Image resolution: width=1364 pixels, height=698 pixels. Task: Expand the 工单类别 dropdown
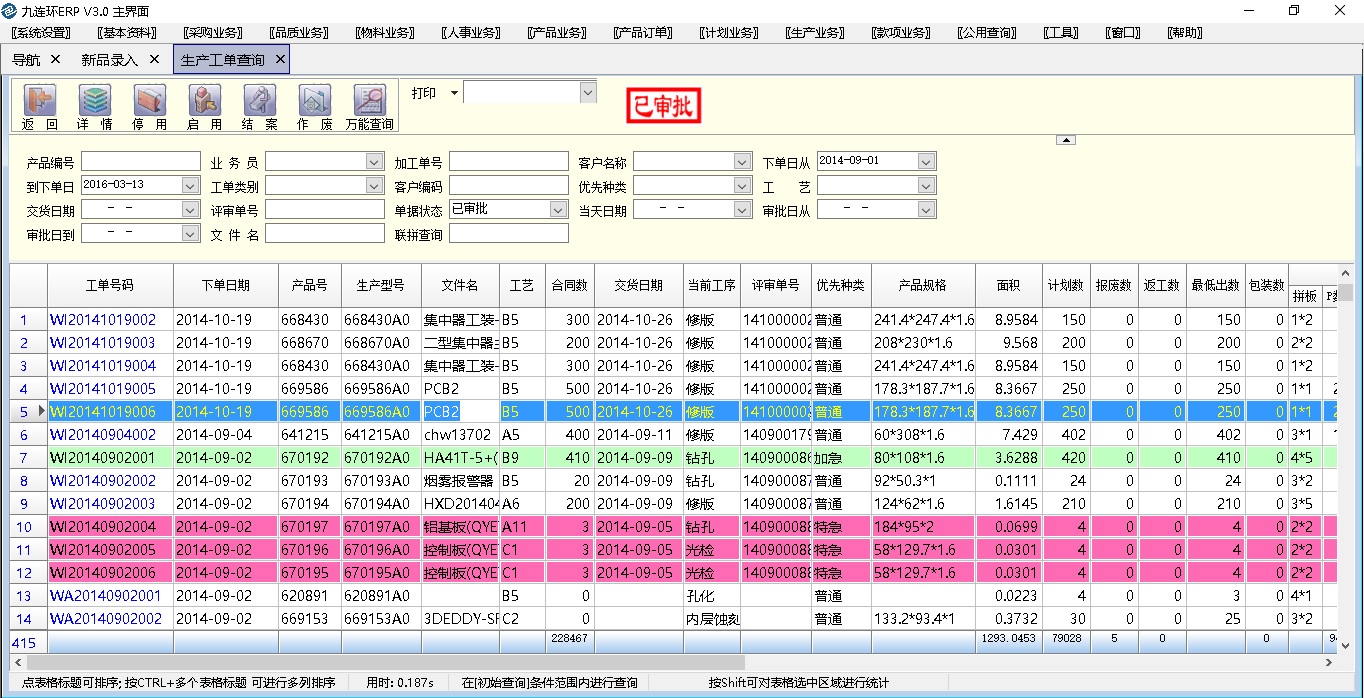[x=375, y=185]
